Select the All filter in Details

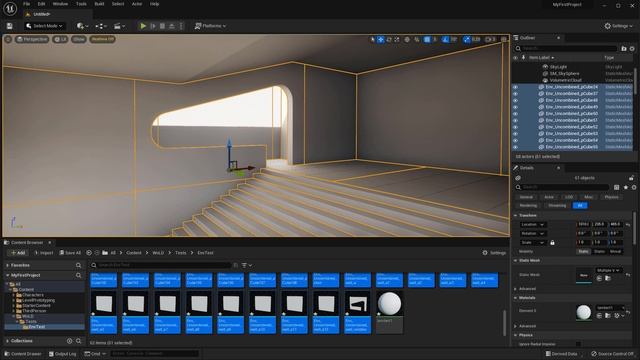[580, 206]
